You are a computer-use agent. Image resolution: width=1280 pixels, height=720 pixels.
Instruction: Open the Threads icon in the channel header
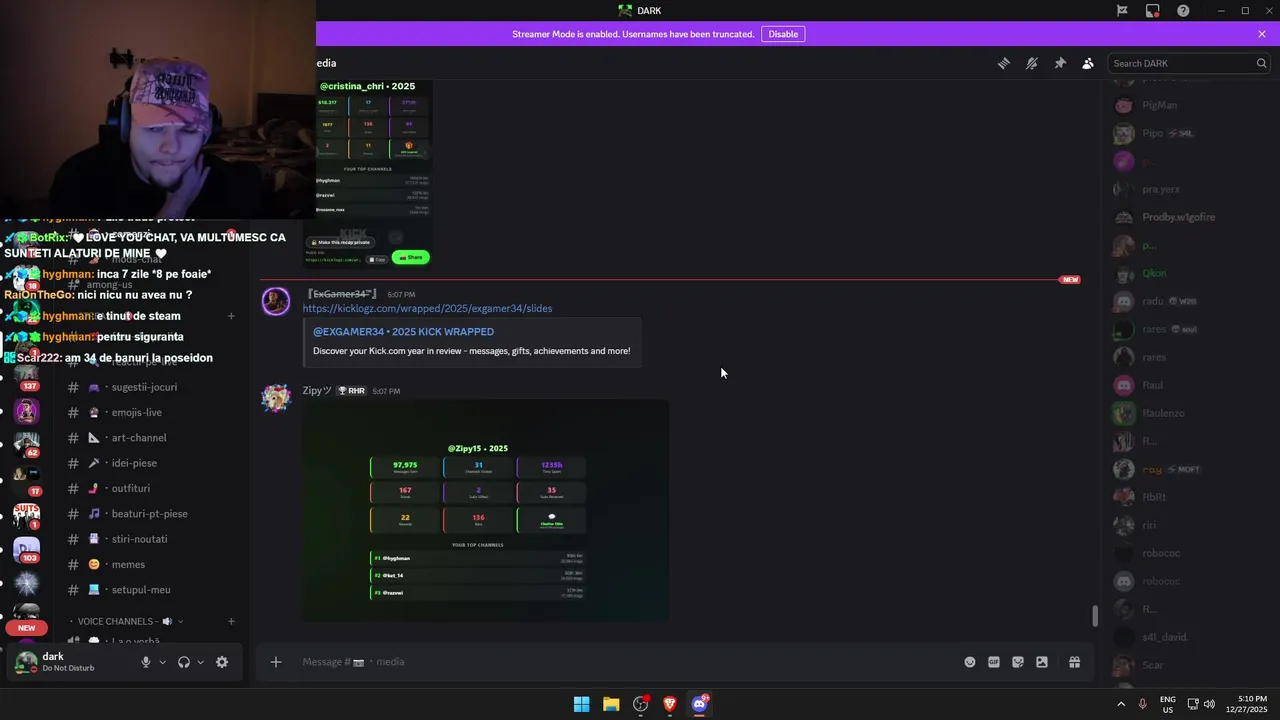click(1003, 63)
